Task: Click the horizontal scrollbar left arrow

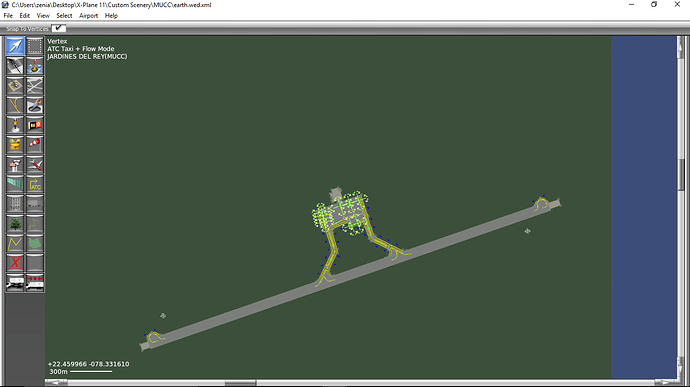Action: [55, 383]
